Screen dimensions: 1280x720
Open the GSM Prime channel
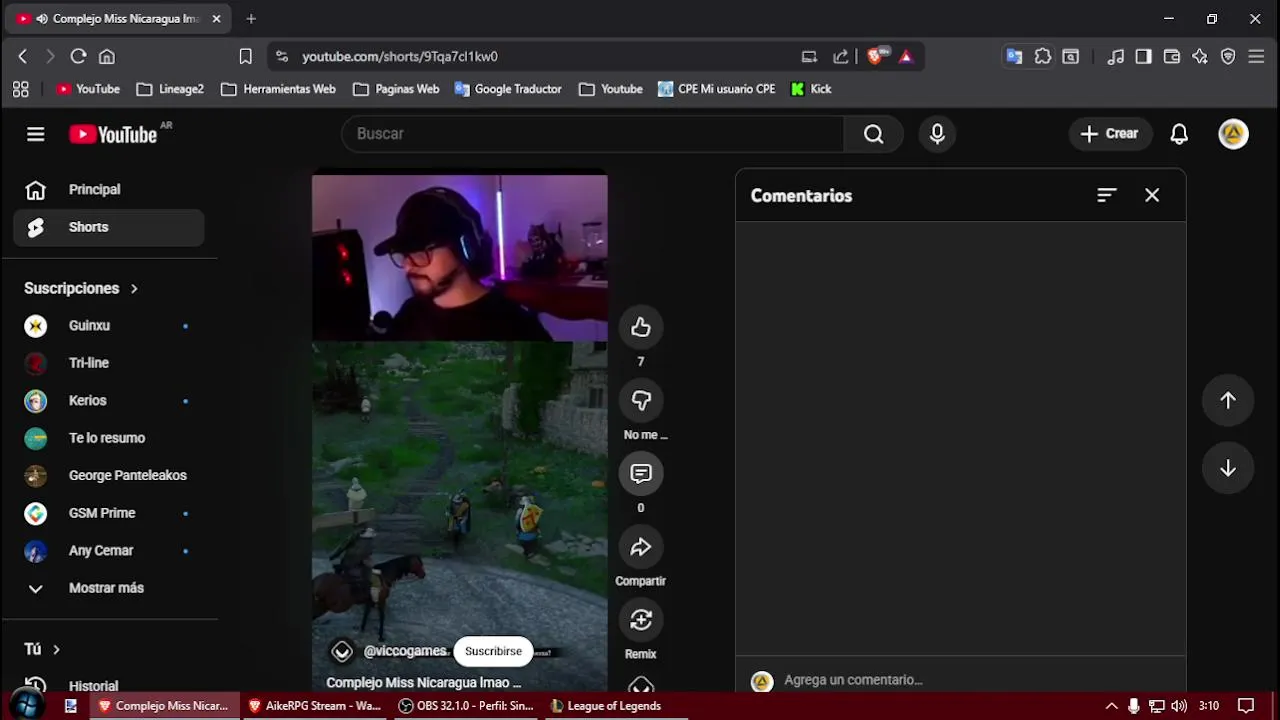pyautogui.click(x=109, y=513)
